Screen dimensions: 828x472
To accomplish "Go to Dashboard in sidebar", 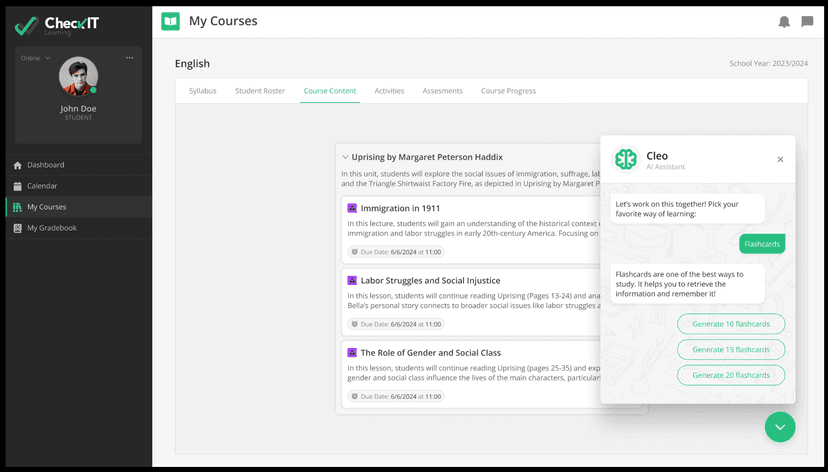I will (x=79, y=165).
